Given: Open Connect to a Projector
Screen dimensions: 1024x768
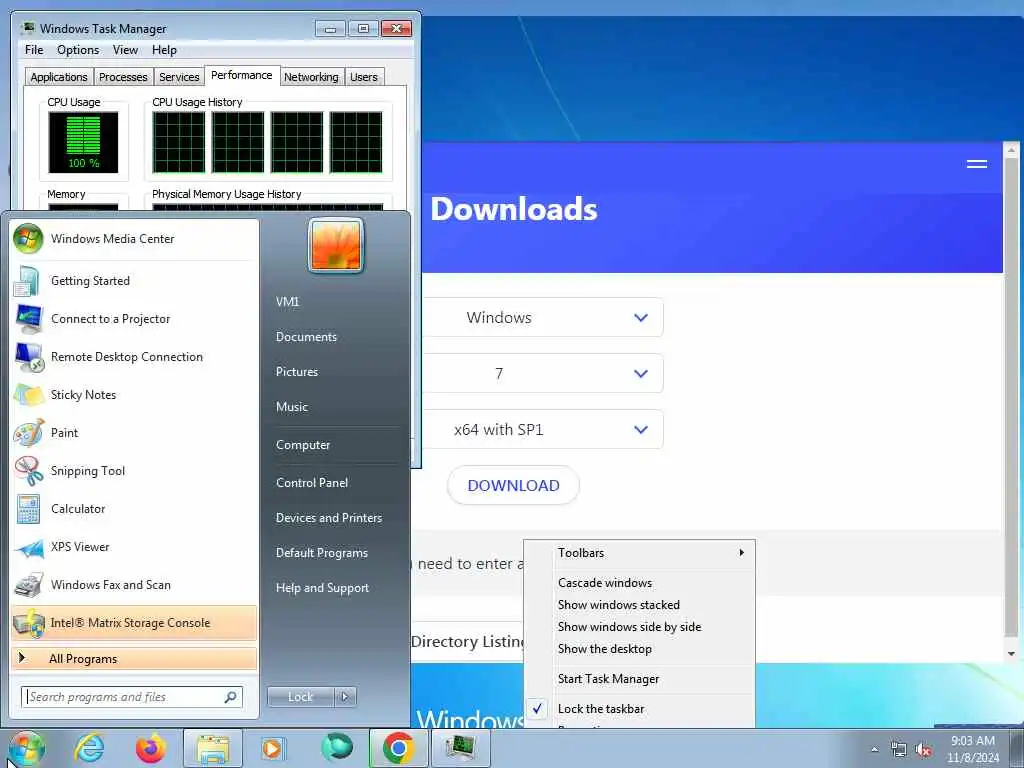Looking at the screenshot, I should tap(134, 319).
